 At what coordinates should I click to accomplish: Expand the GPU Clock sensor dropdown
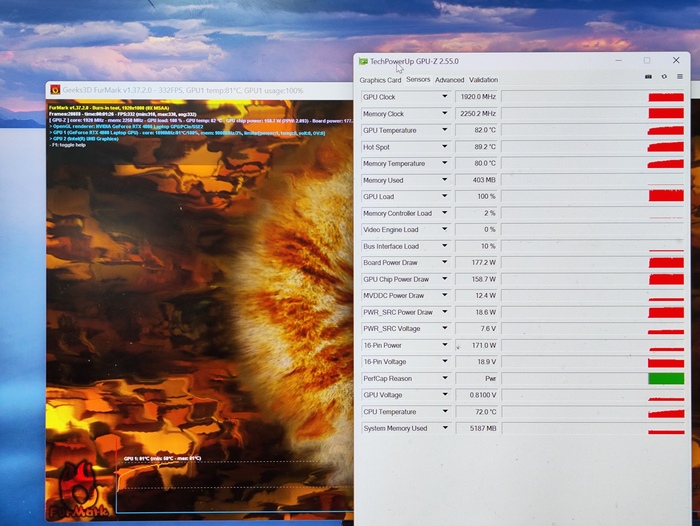click(x=445, y=97)
